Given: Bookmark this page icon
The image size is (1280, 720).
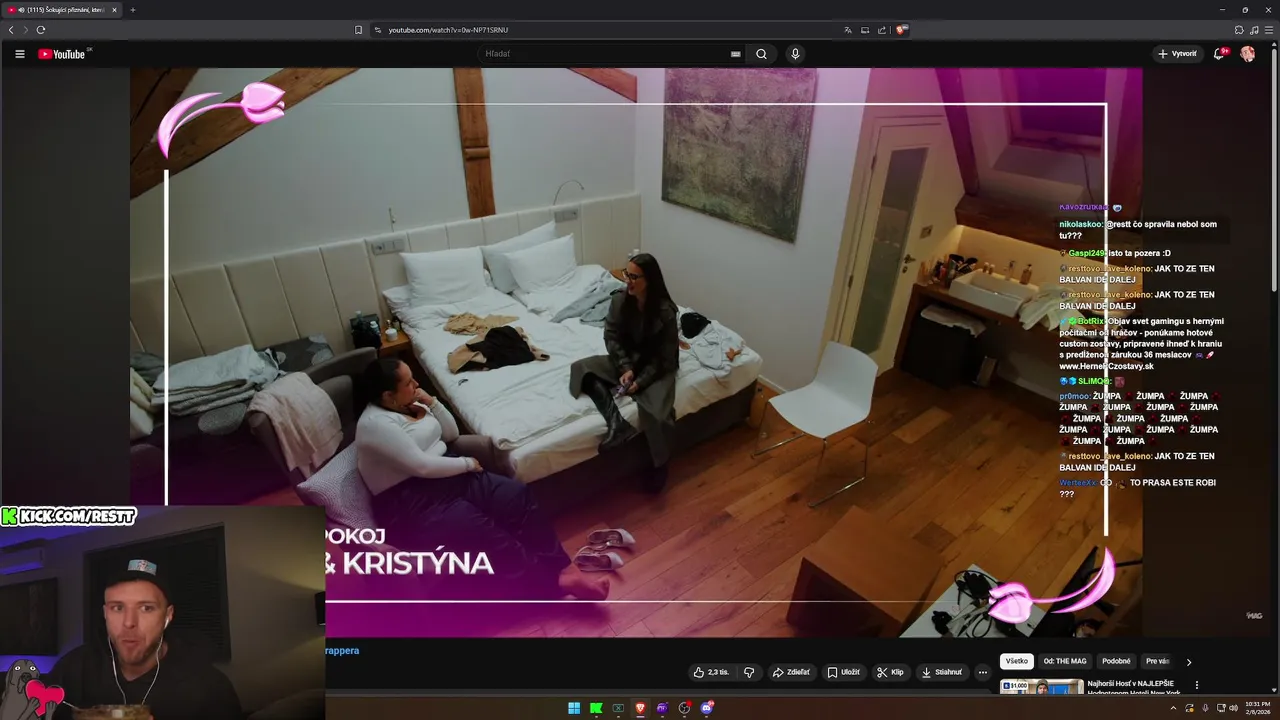Looking at the screenshot, I should point(359,30).
